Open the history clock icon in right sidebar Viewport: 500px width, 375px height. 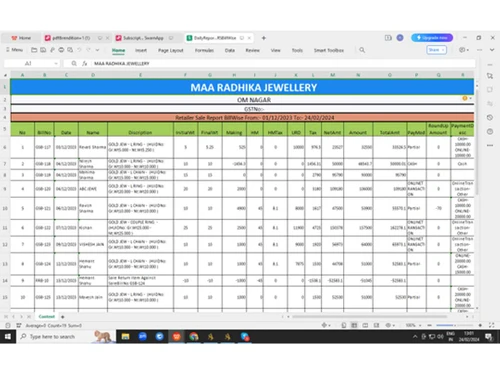[490, 117]
